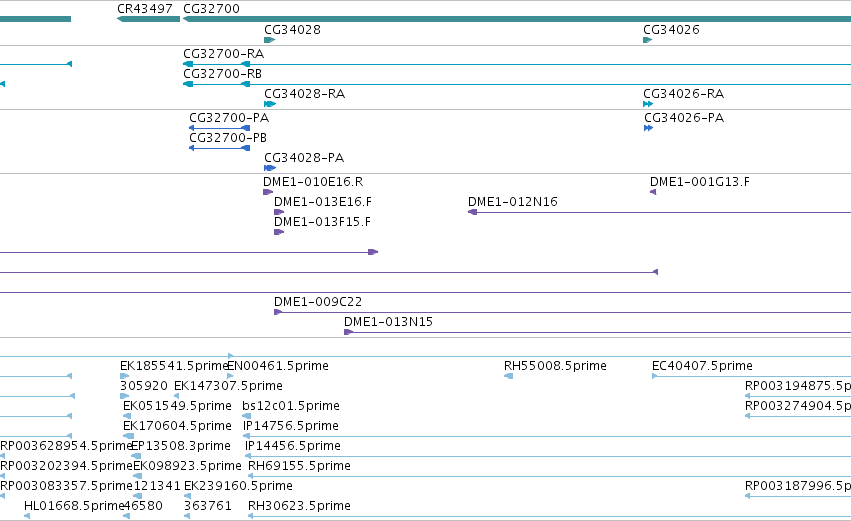Image resolution: width=851 pixels, height=521 pixels.
Task: Click the DME1-013N15 start arrow glyph
Action: click(x=348, y=332)
